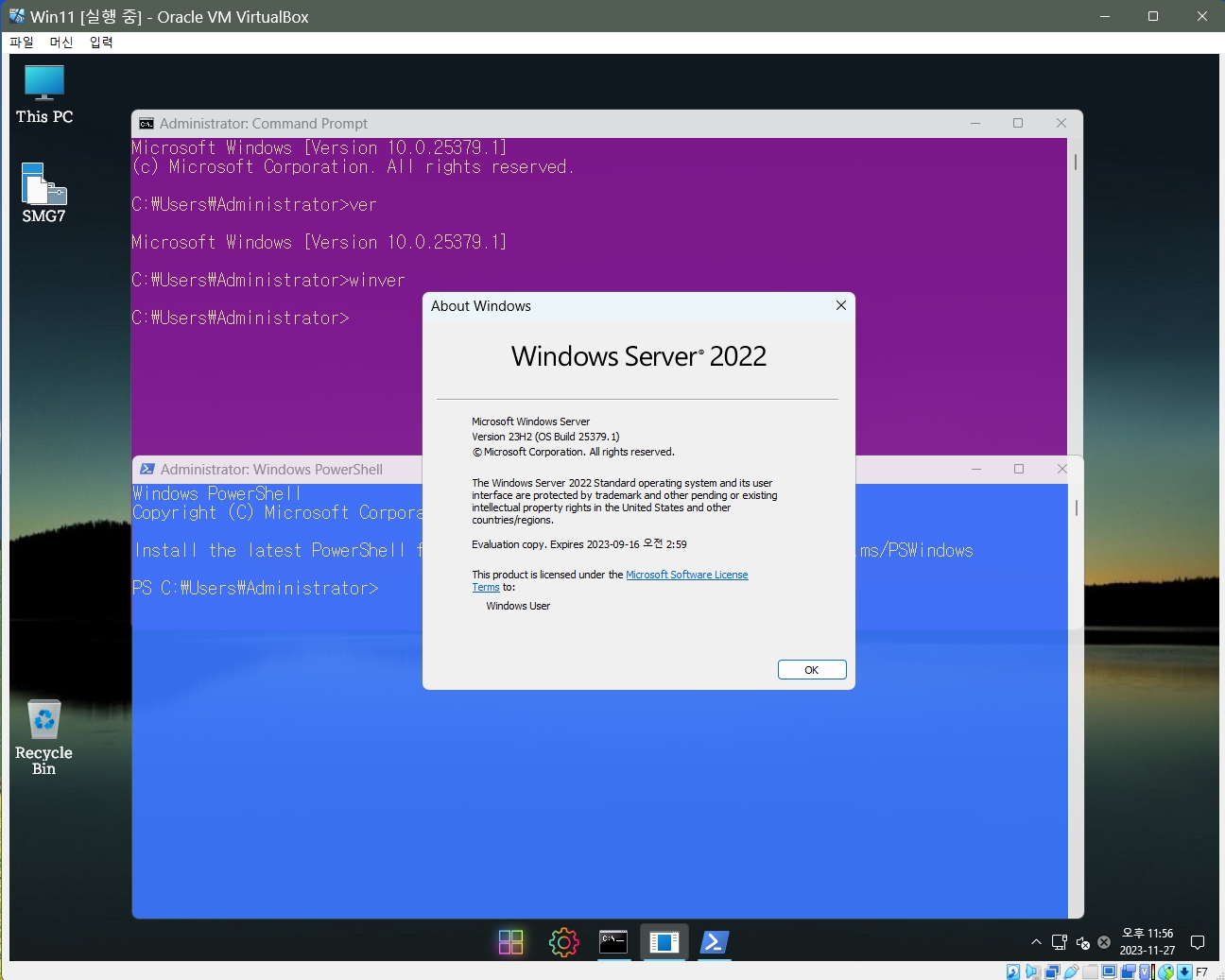The image size is (1225, 980).
Task: Click the VirtualBox network indicator
Action: 1052,971
